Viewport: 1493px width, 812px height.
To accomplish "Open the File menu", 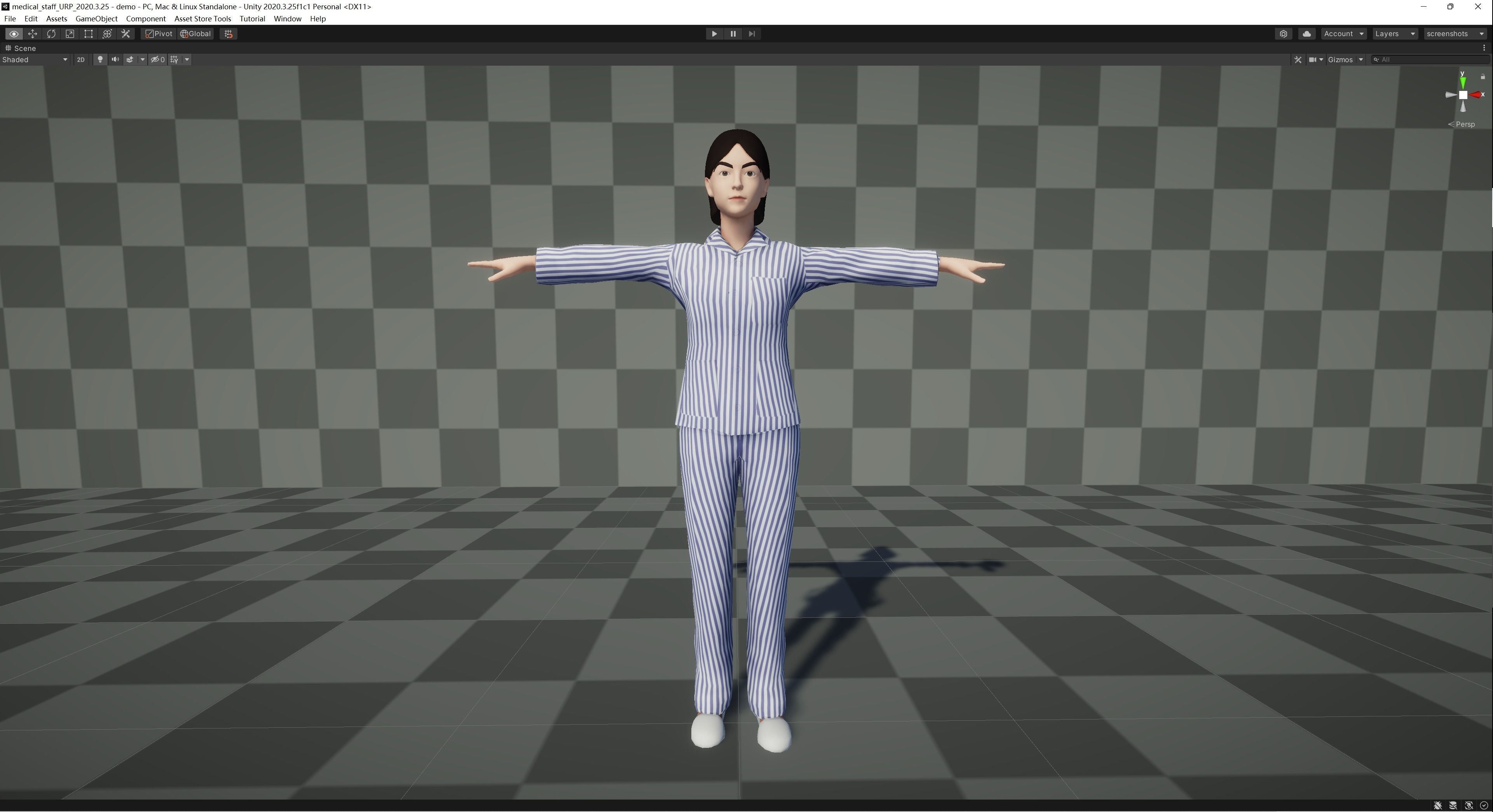I will click(10, 19).
